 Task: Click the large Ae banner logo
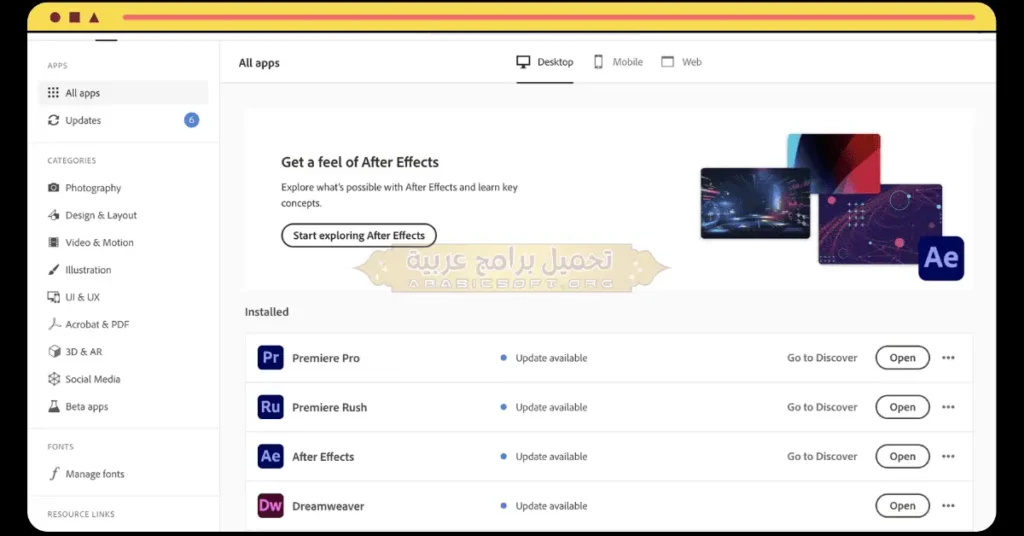click(941, 259)
